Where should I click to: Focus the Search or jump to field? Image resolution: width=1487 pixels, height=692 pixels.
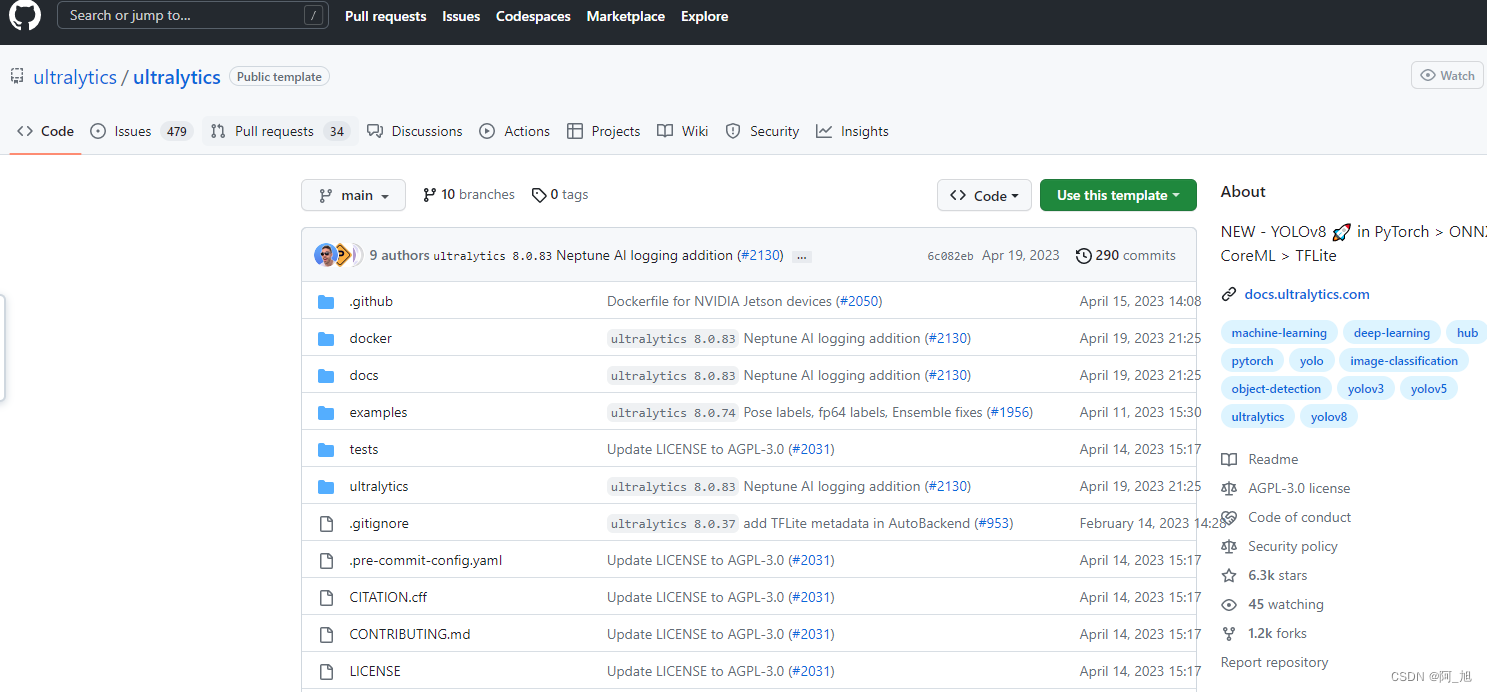click(193, 15)
